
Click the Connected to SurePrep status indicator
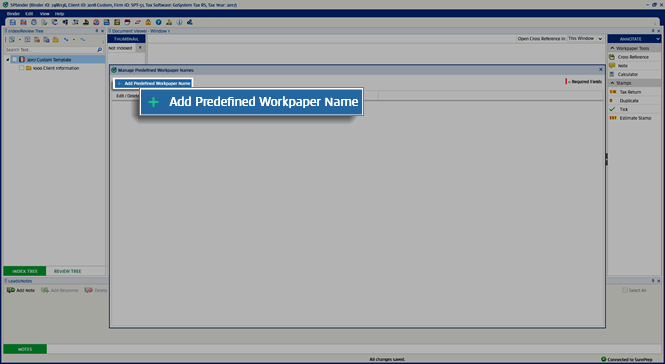[x=627, y=359]
